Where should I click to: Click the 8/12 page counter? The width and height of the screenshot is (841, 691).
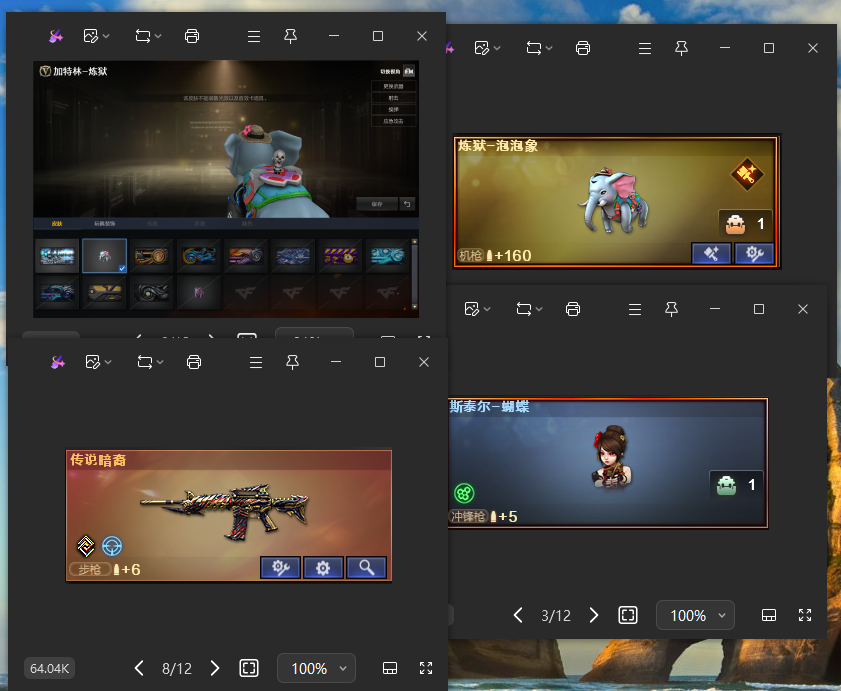pos(176,668)
